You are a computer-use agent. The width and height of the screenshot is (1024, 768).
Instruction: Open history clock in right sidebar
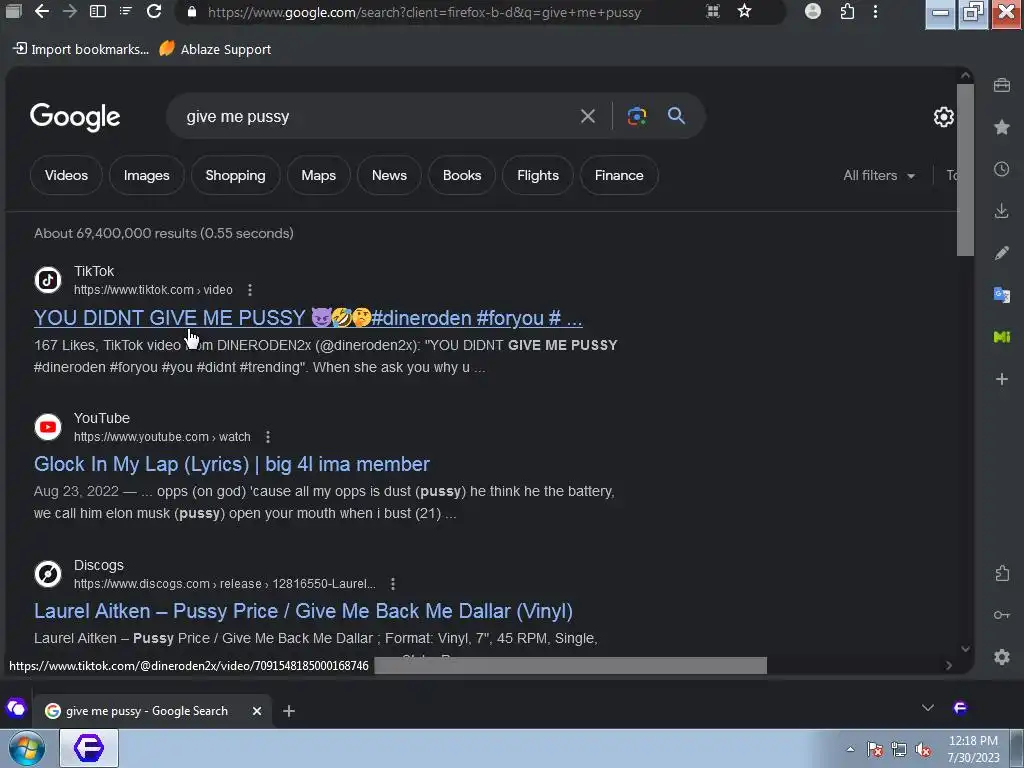coord(1002,169)
